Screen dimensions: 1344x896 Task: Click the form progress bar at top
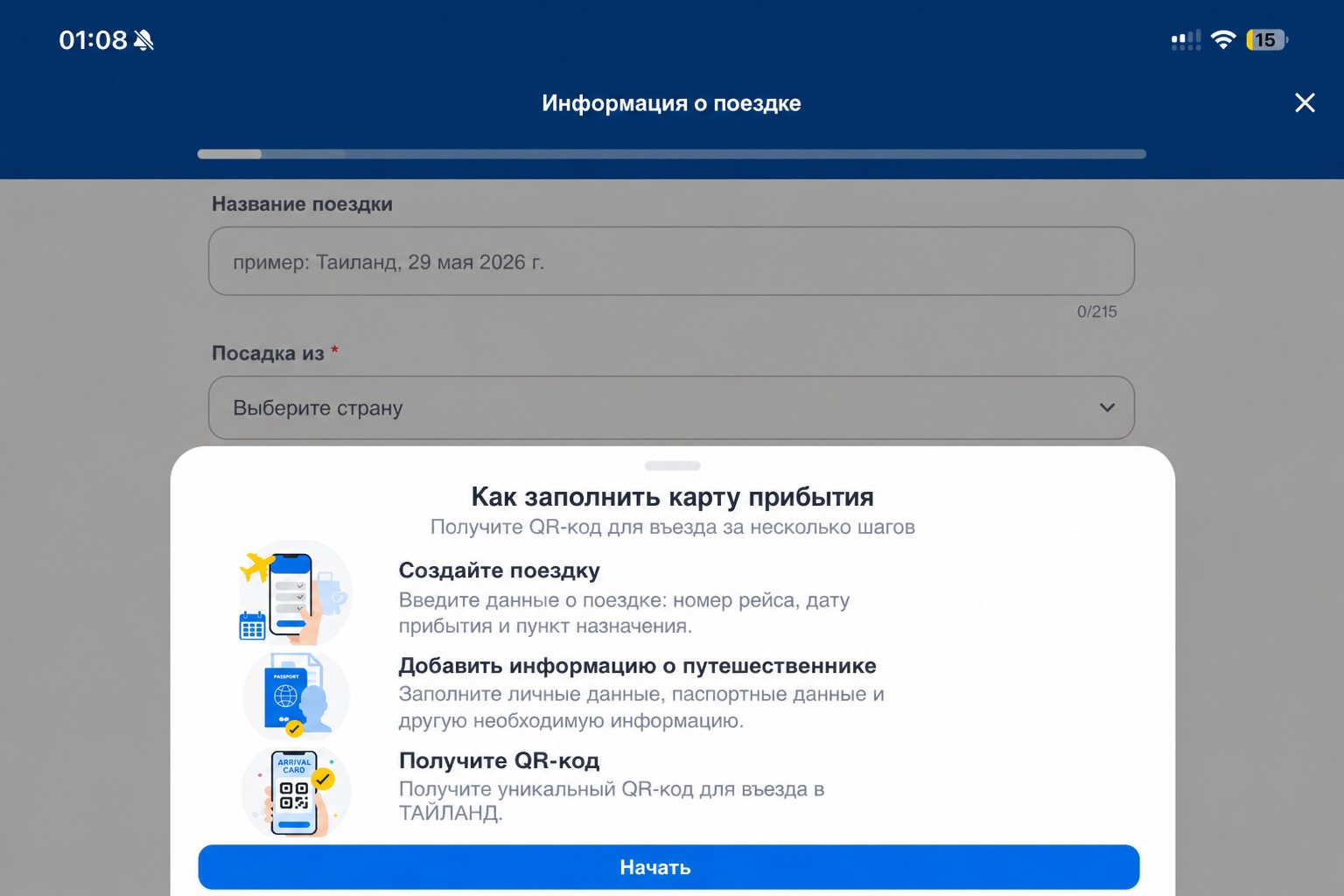pyautogui.click(x=671, y=154)
